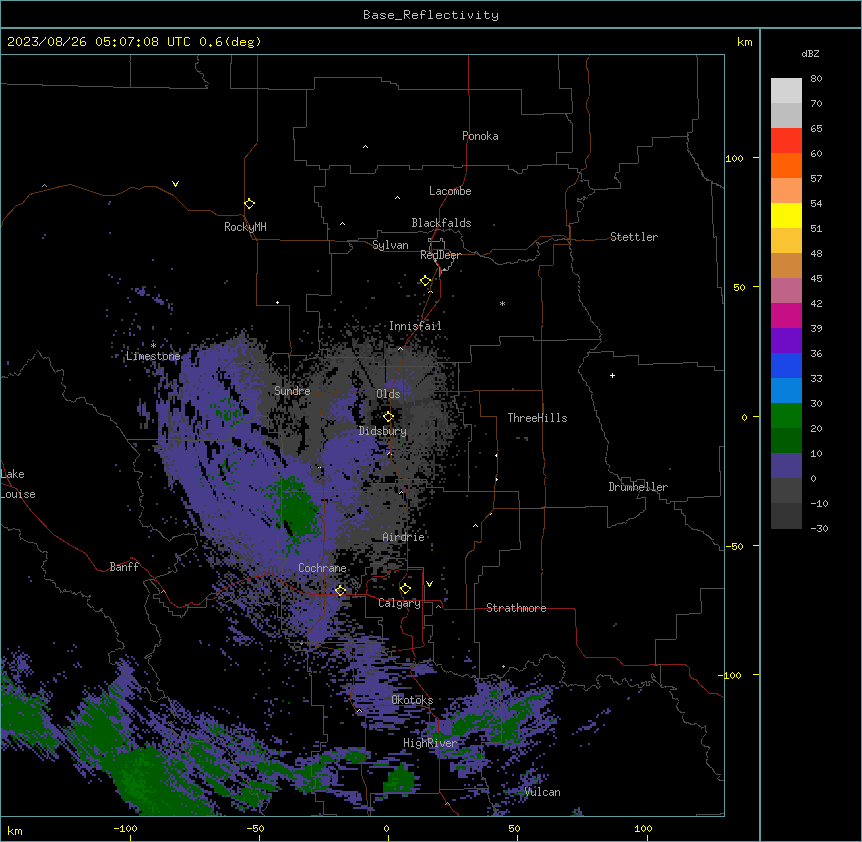Click the Airdrie city label
Viewport: 862px width, 842px height.
[x=404, y=537]
